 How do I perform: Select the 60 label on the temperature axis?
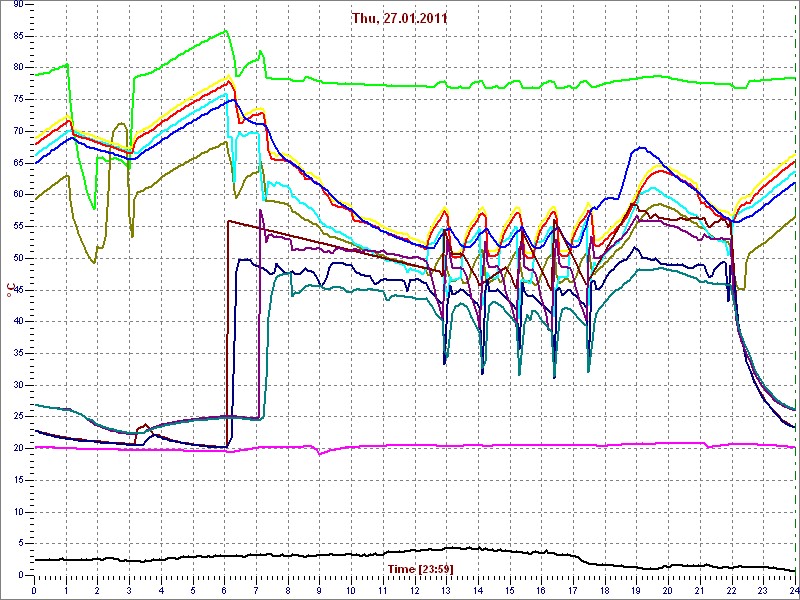click(x=18, y=194)
